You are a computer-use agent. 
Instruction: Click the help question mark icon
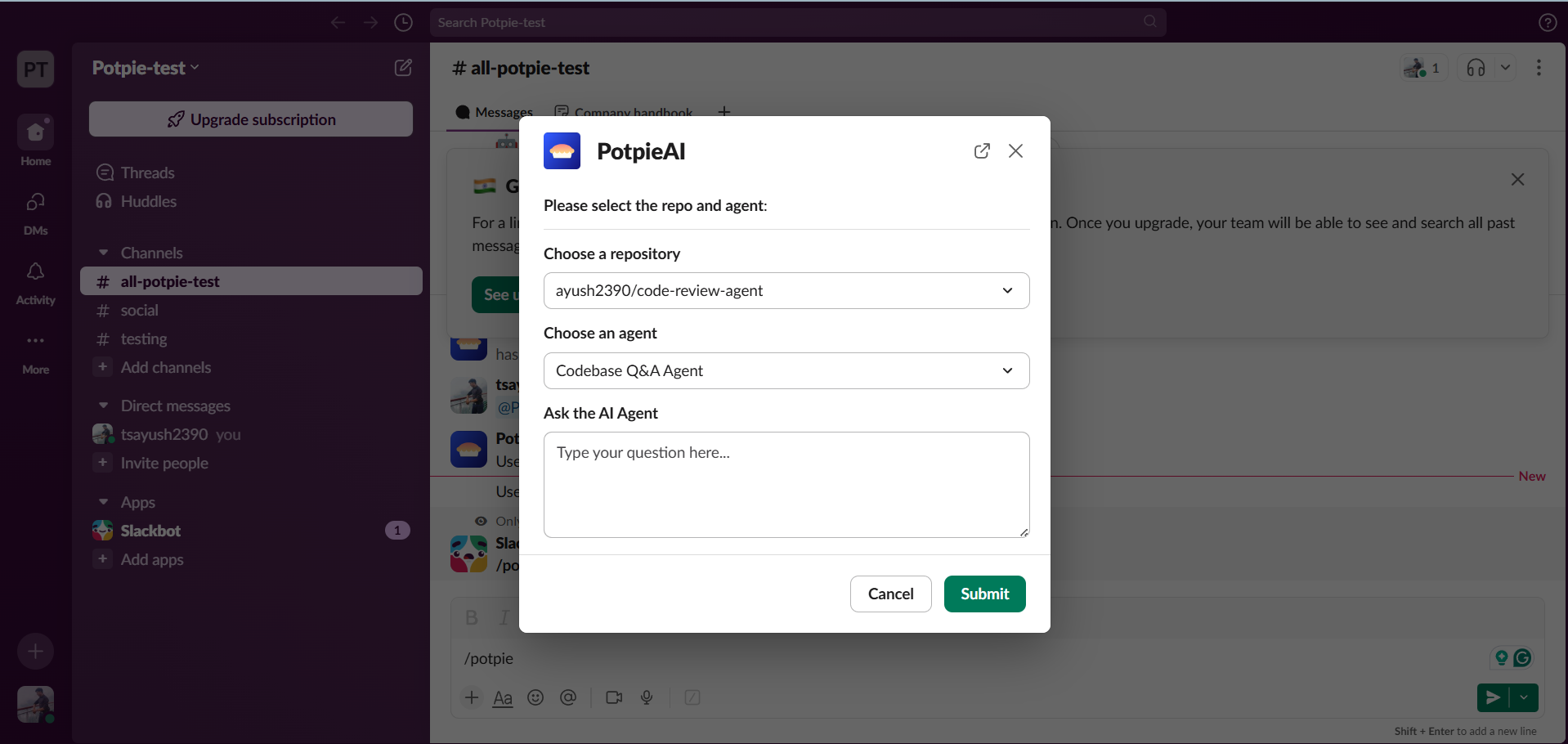point(1547,23)
